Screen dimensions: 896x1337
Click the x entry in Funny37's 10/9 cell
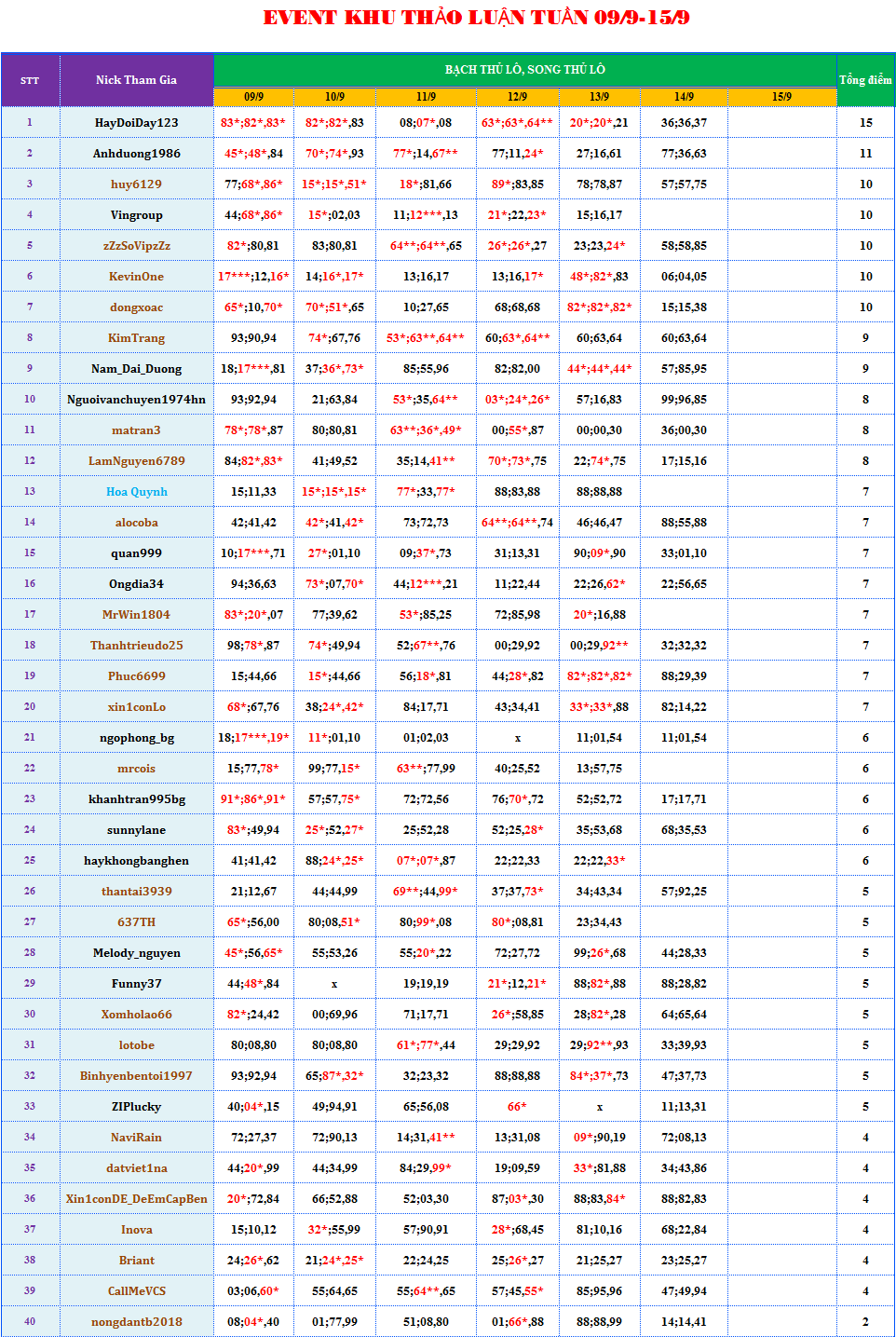point(334,984)
